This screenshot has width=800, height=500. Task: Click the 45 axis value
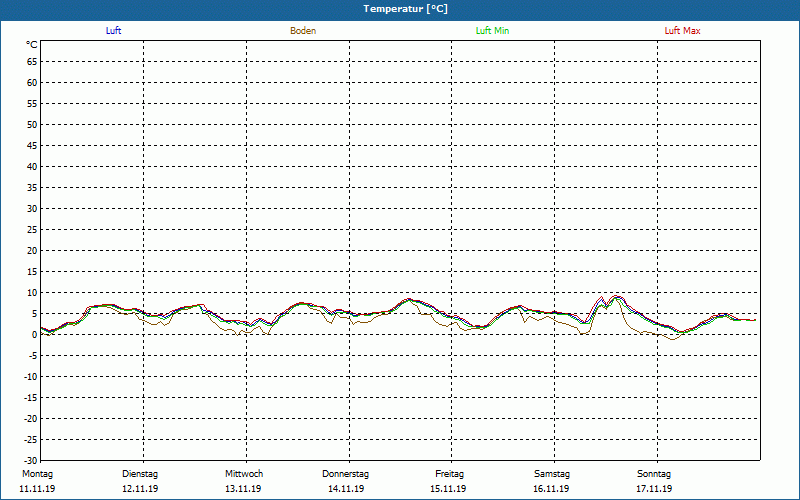[x=32, y=145]
